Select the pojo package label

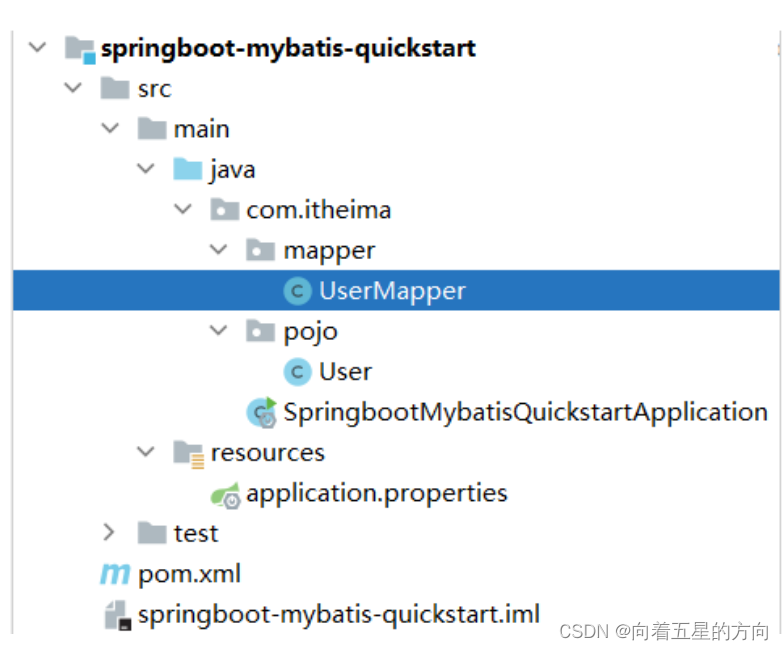point(311,332)
